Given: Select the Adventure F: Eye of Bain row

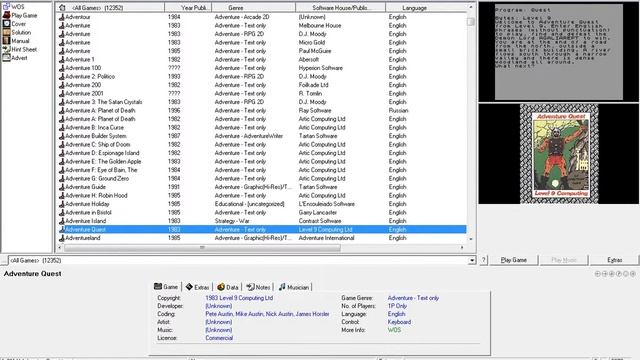Looking at the screenshot, I should (262, 170).
